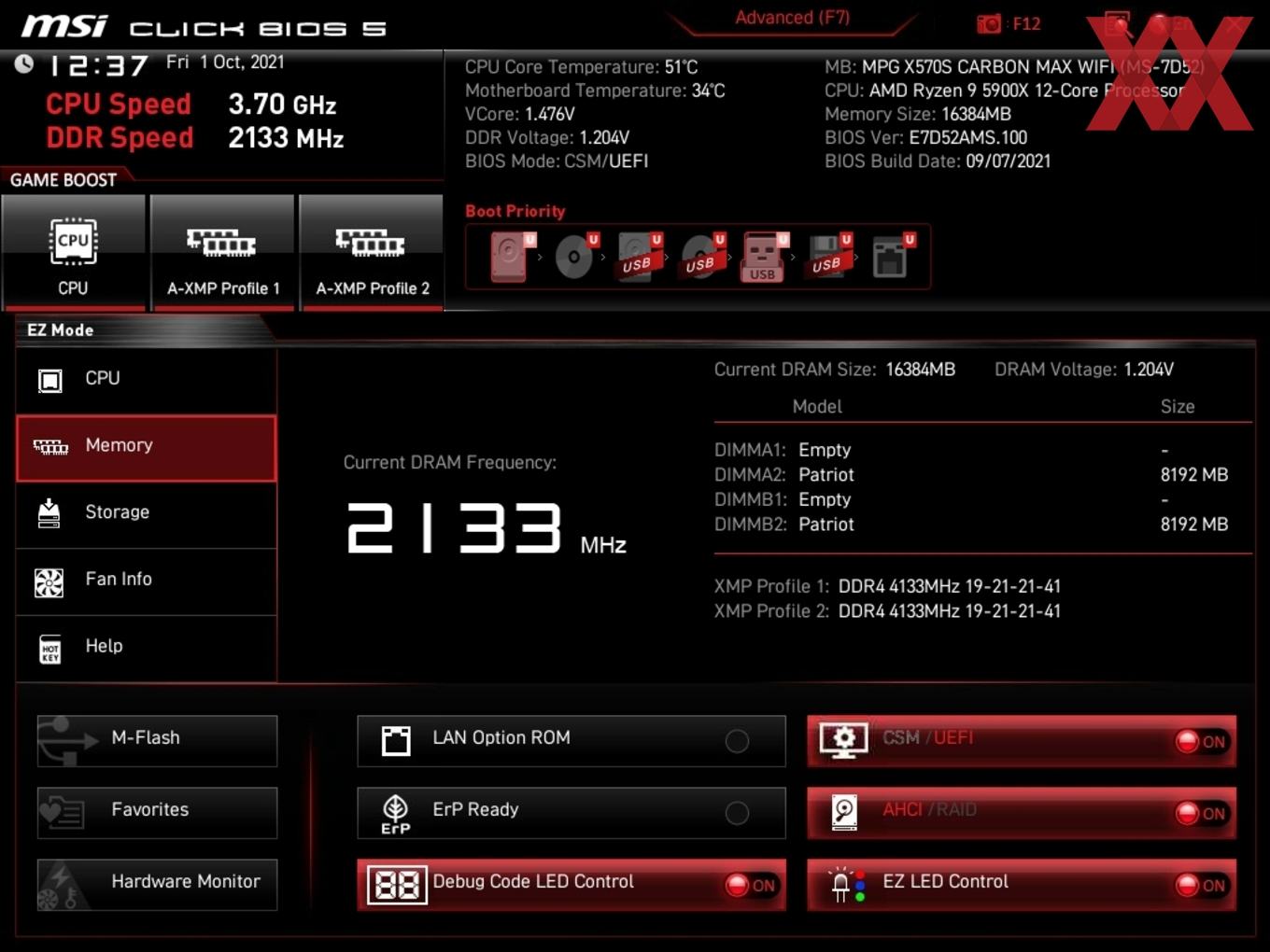Select the CD/DVD disc boot device icon
The image size is (1270, 952).
(x=575, y=257)
